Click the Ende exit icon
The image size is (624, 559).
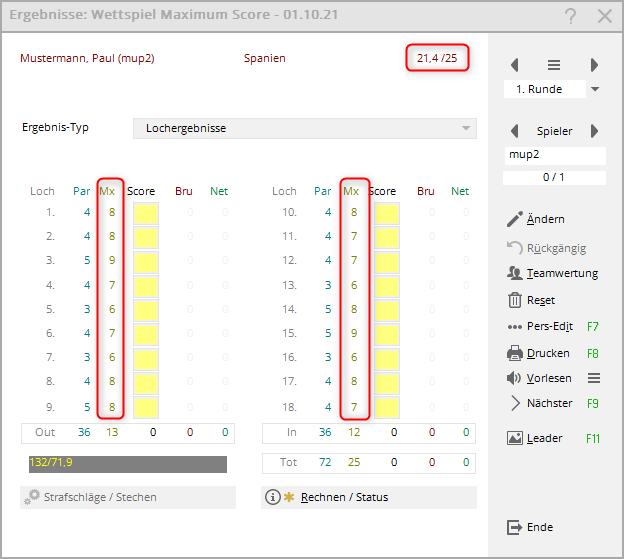click(515, 527)
